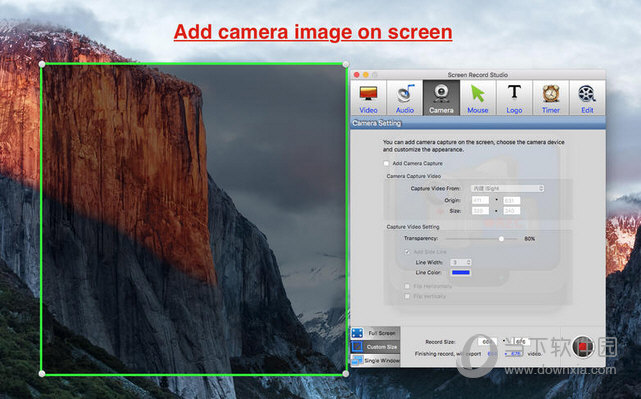Click the second Origin coordinate field

(512, 200)
